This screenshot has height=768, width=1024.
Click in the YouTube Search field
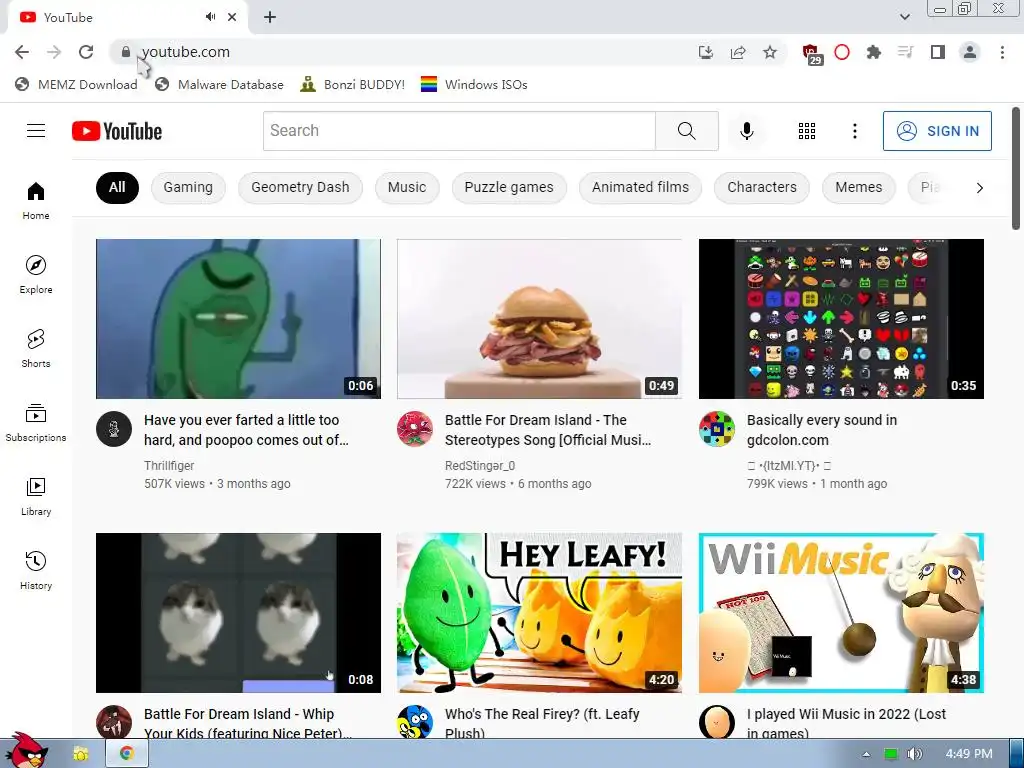459,131
